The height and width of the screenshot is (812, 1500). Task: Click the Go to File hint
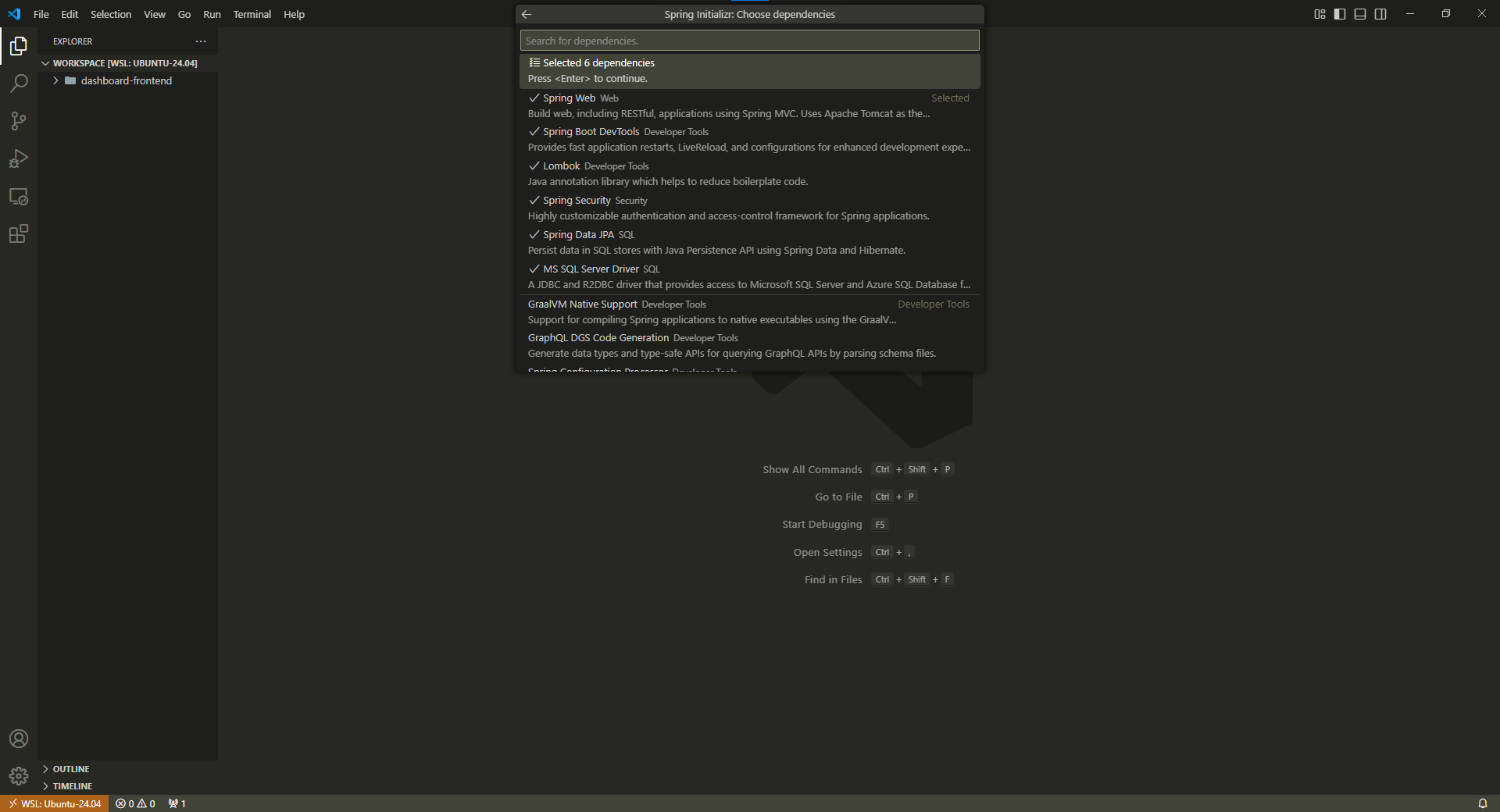(838, 497)
